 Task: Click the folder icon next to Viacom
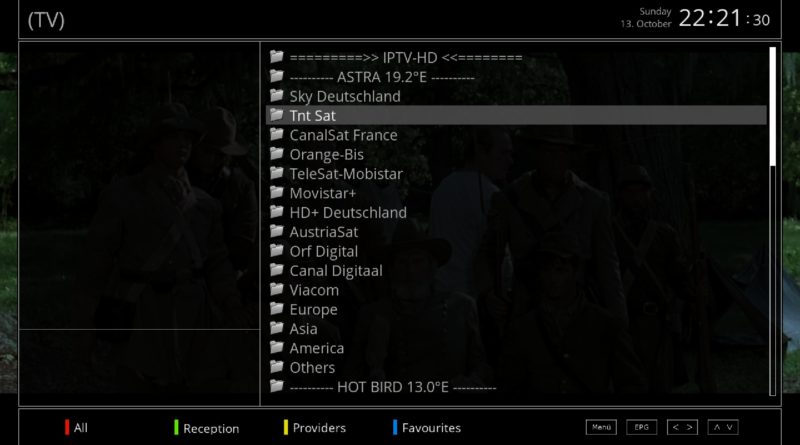pyautogui.click(x=277, y=289)
